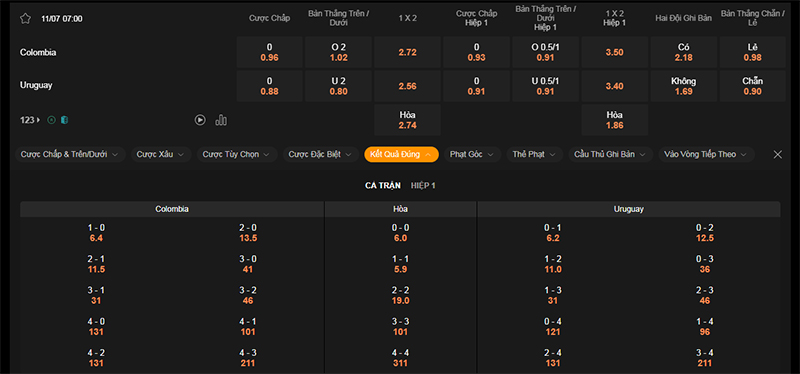Choose correct score 3 - 0 at 41
The image size is (800, 374).
click(248, 264)
